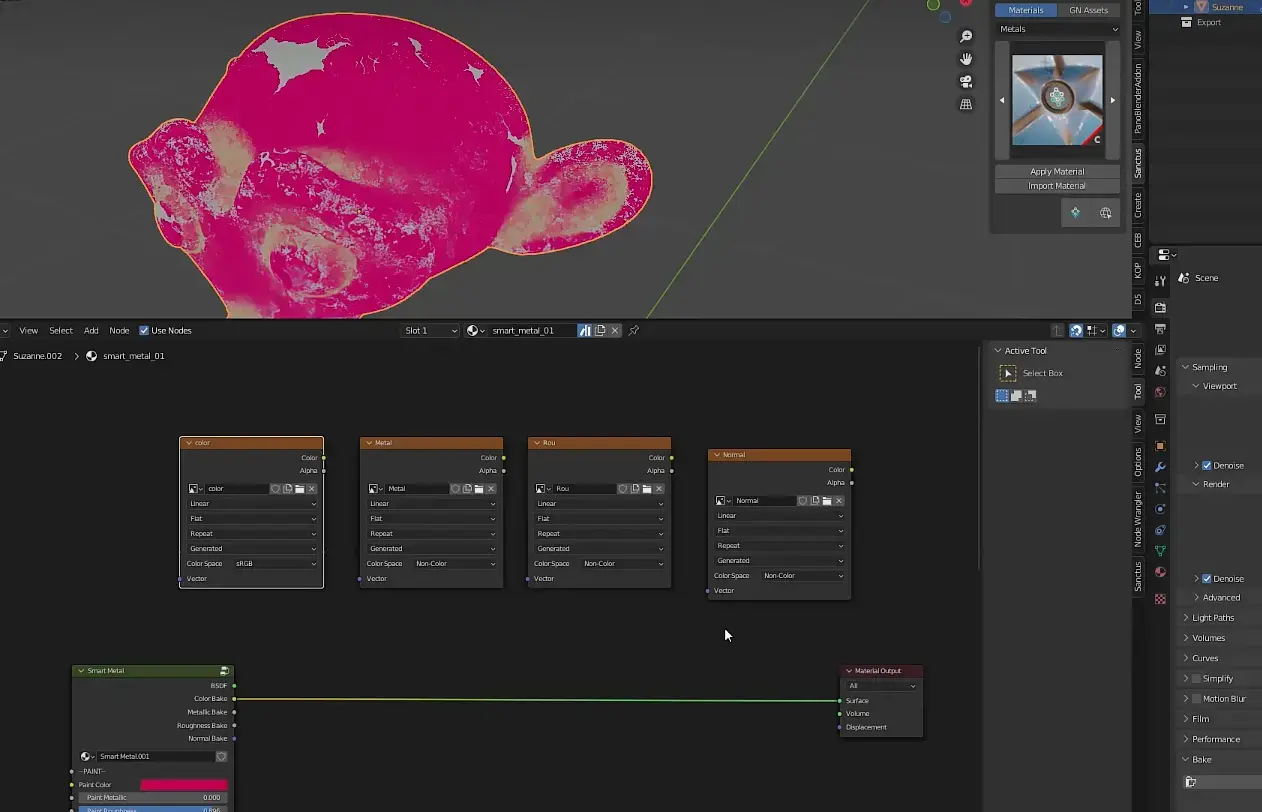Viewport: 1262px width, 812px height.
Task: Open the Modifiers wrench icon
Action: coord(1160,467)
